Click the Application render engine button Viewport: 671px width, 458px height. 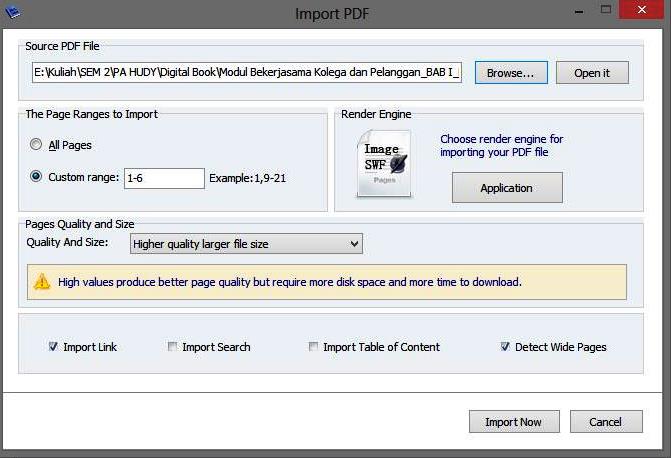point(507,187)
